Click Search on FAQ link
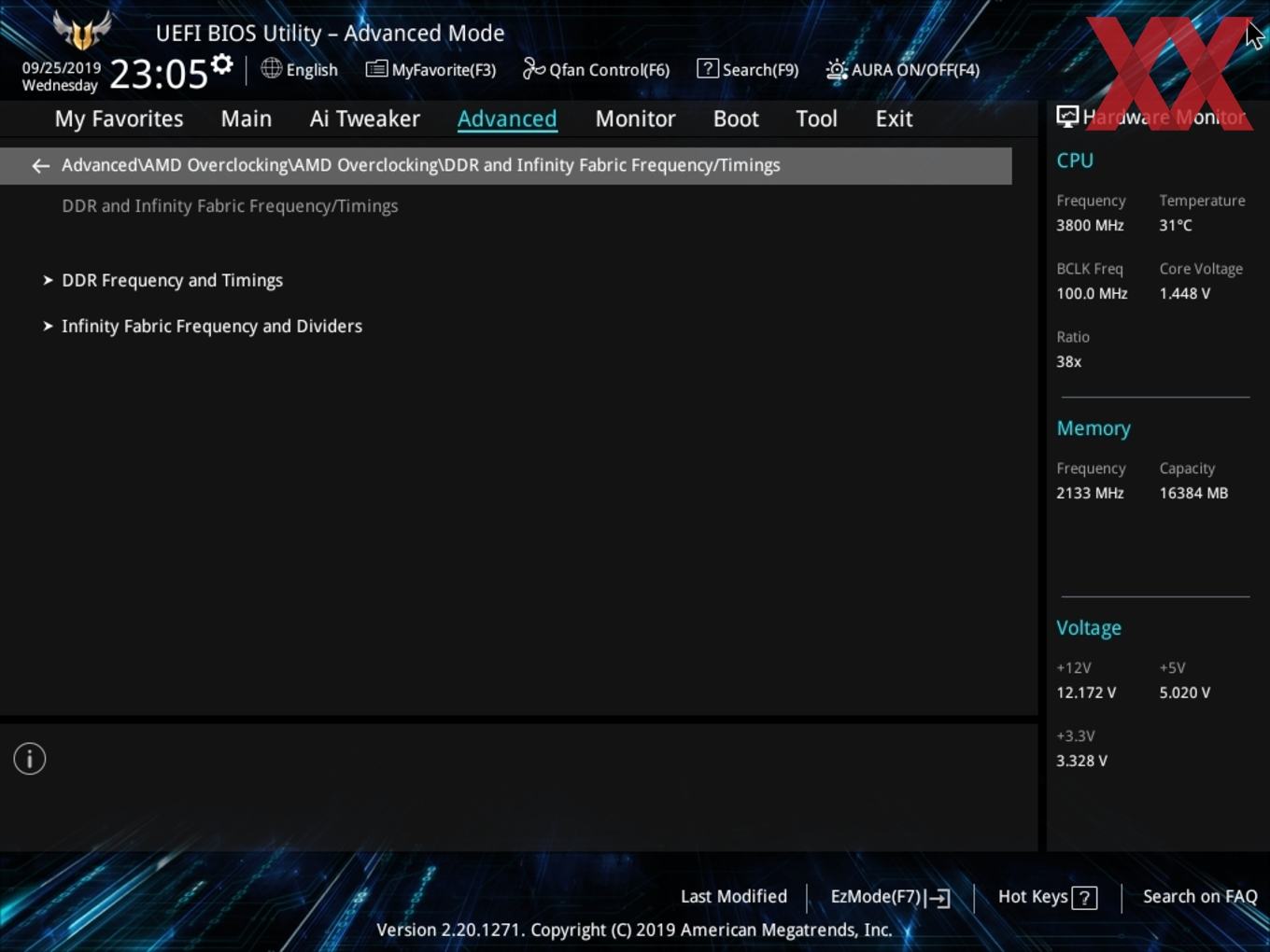The image size is (1270, 952). pyautogui.click(x=1200, y=896)
